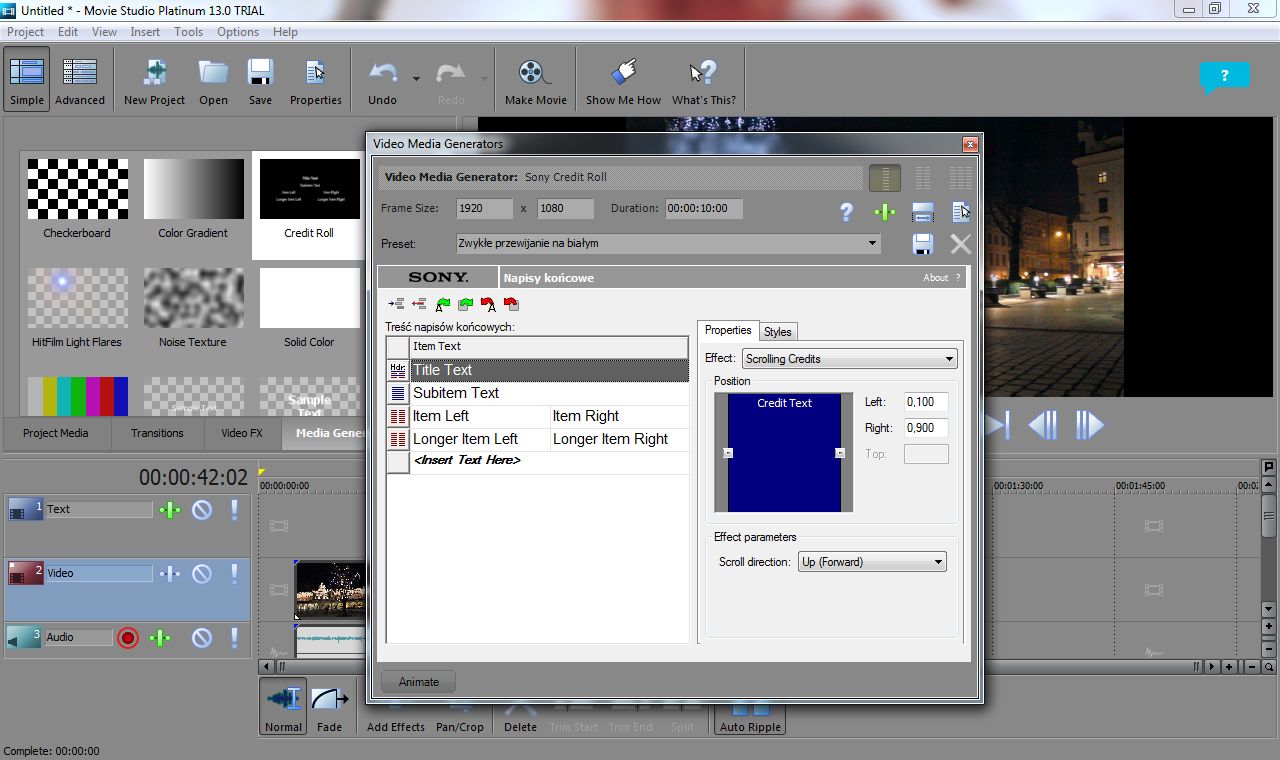Click the green Match Event Length icon
Image resolution: width=1280 pixels, height=760 pixels.
click(x=884, y=212)
